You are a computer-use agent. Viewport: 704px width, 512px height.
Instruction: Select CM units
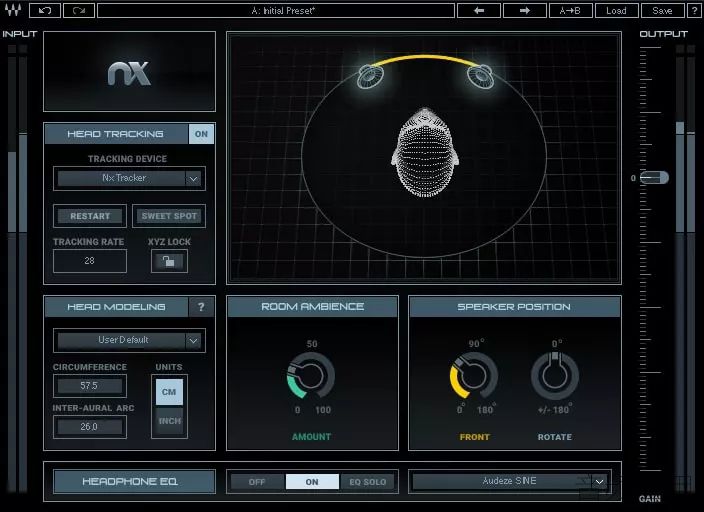(x=169, y=392)
